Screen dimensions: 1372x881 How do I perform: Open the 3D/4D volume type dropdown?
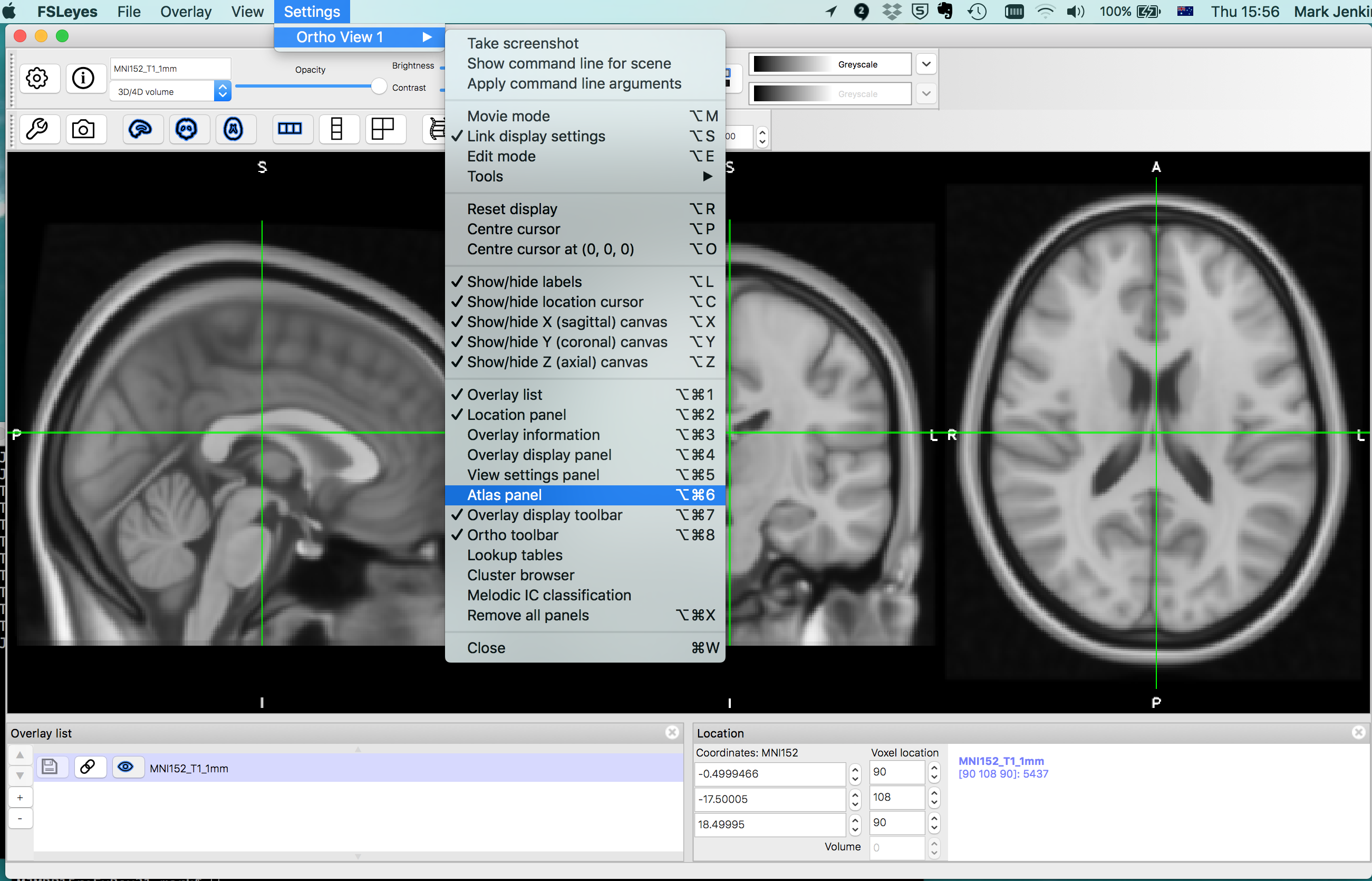(170, 92)
